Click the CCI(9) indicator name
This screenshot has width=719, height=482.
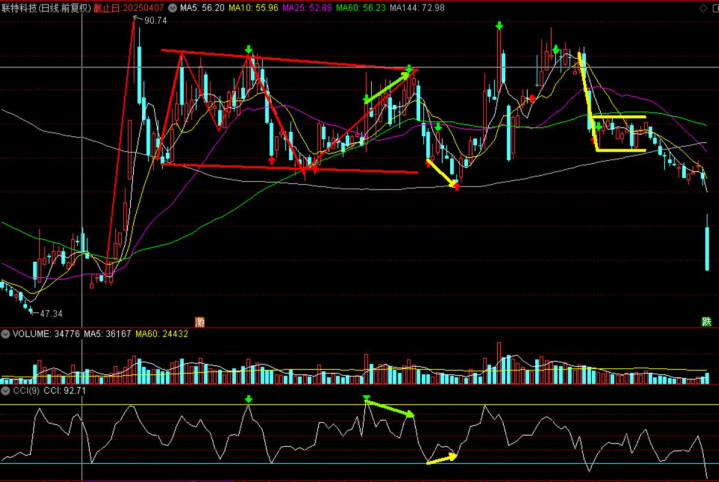26,391
